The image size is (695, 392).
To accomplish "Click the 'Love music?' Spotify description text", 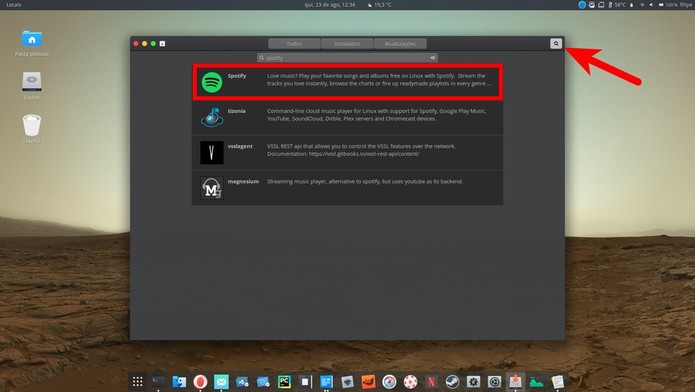I will (x=379, y=79).
